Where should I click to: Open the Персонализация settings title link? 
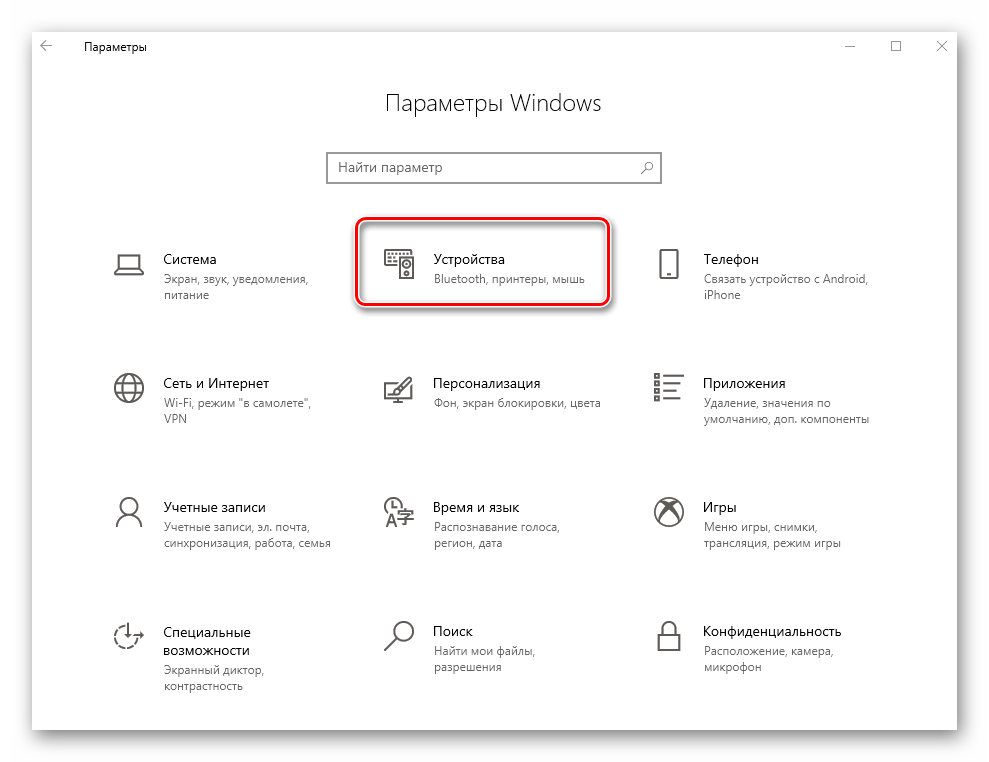coord(486,383)
